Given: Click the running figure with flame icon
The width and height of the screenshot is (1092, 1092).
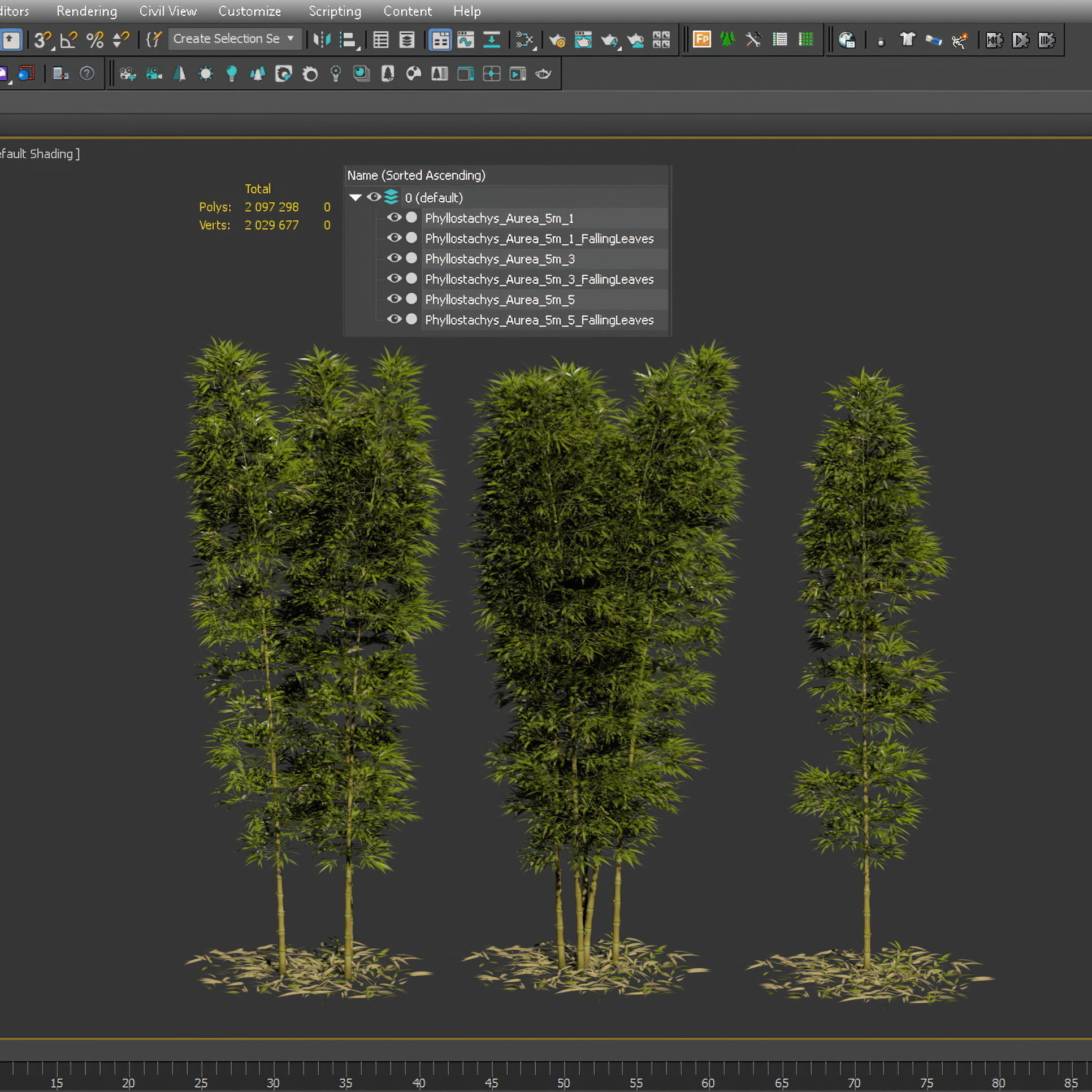Looking at the screenshot, I should point(960,40).
